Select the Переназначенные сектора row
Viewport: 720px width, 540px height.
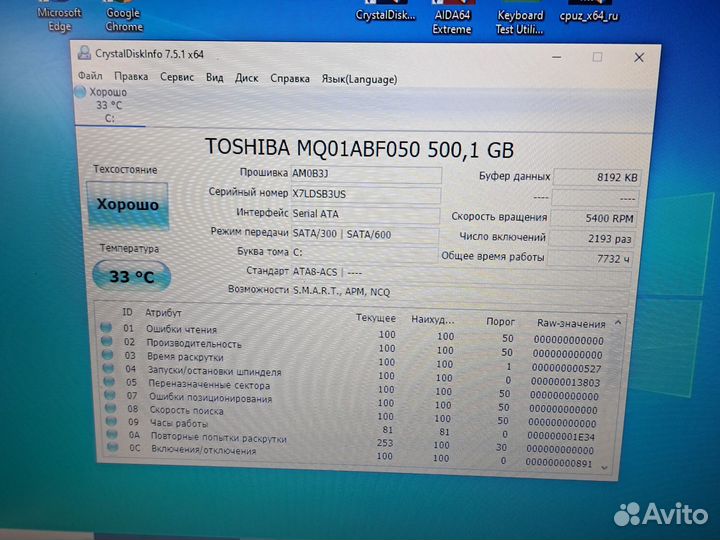(353, 387)
